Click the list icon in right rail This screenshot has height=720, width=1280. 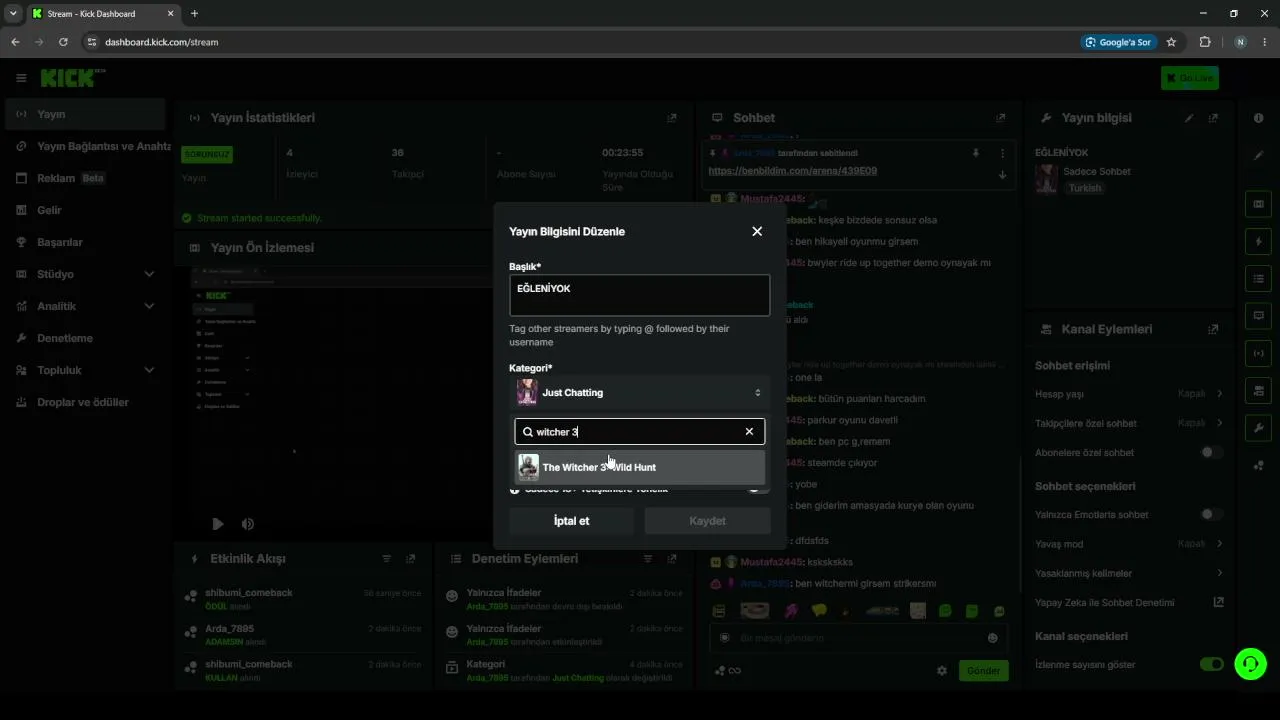1258,278
